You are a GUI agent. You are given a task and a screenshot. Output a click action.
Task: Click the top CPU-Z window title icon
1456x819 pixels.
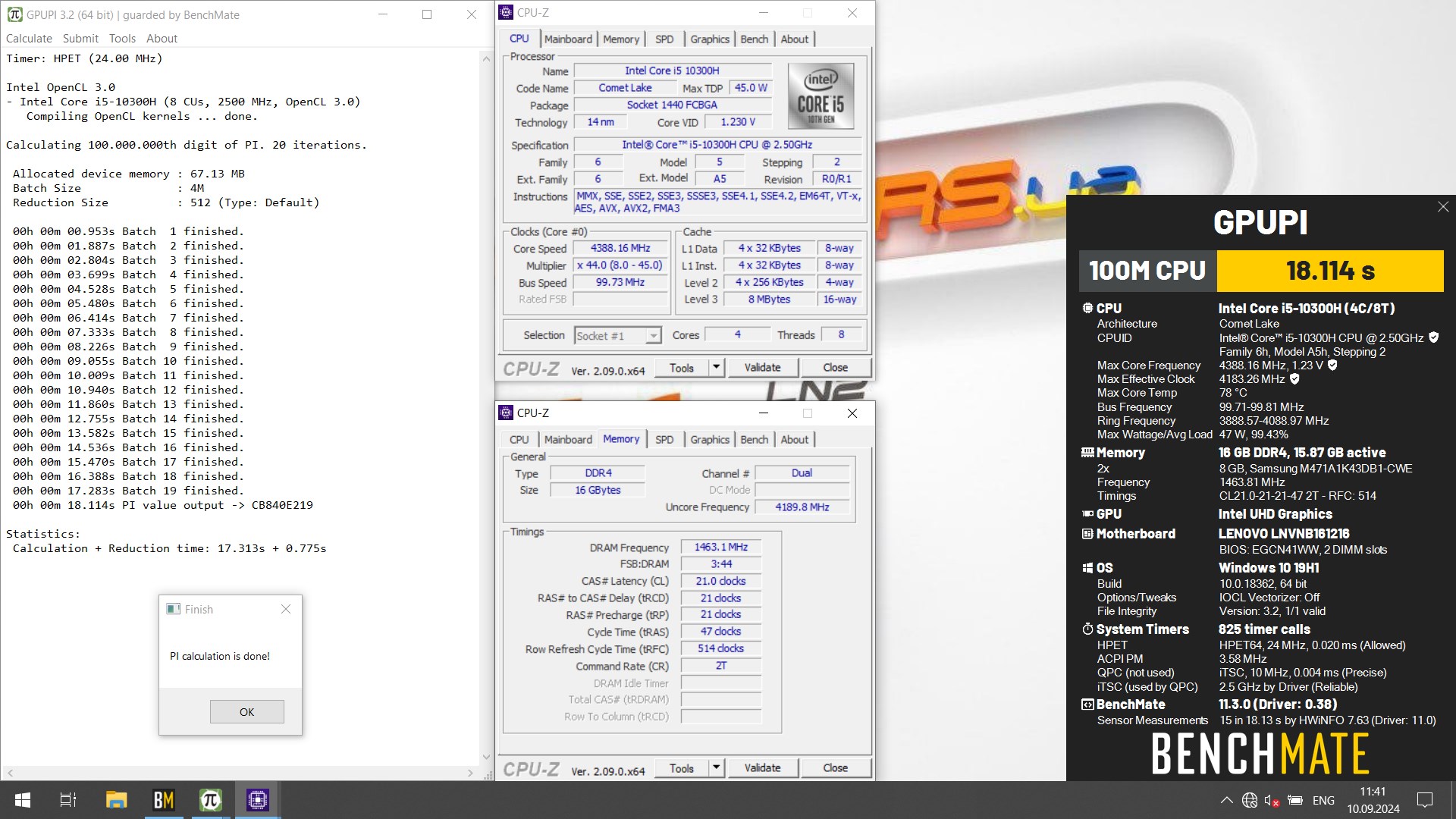506,12
